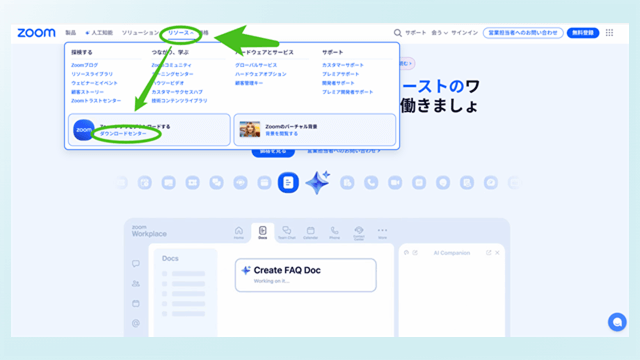This screenshot has width=640, height=360.
Task: Open the search magnifier in the header
Action: [x=398, y=33]
